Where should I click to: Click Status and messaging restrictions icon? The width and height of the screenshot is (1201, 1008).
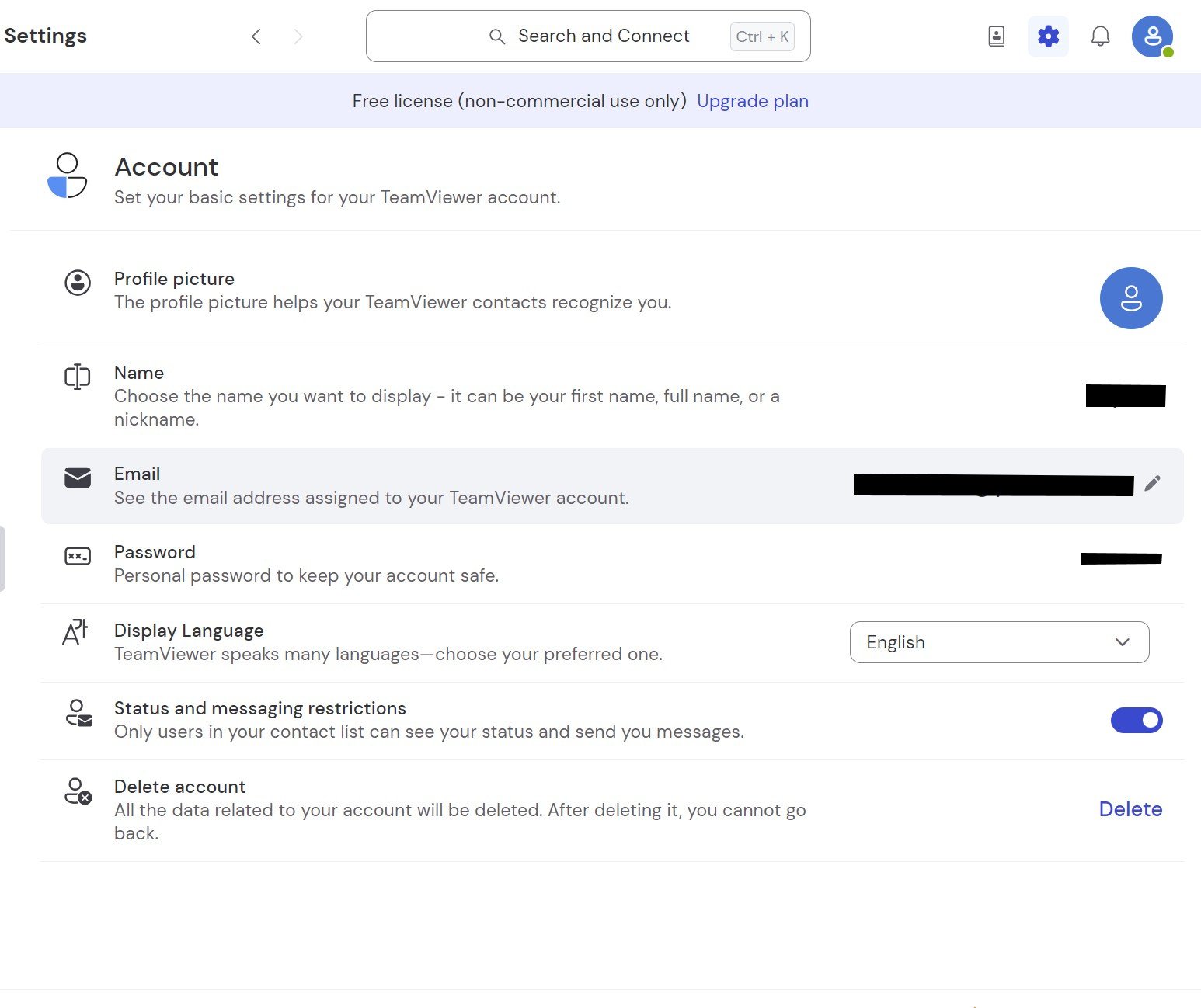click(x=78, y=713)
